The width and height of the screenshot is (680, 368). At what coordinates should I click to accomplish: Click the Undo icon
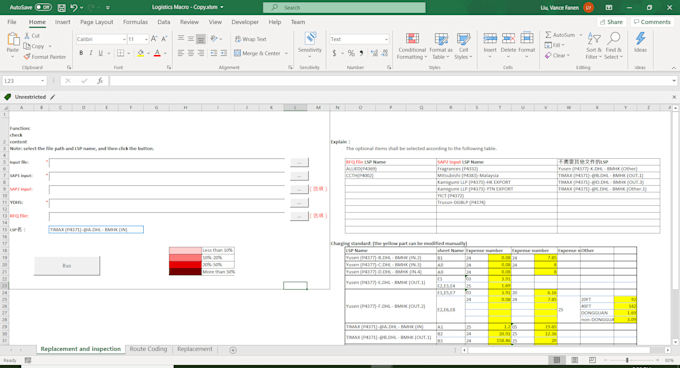74,7
